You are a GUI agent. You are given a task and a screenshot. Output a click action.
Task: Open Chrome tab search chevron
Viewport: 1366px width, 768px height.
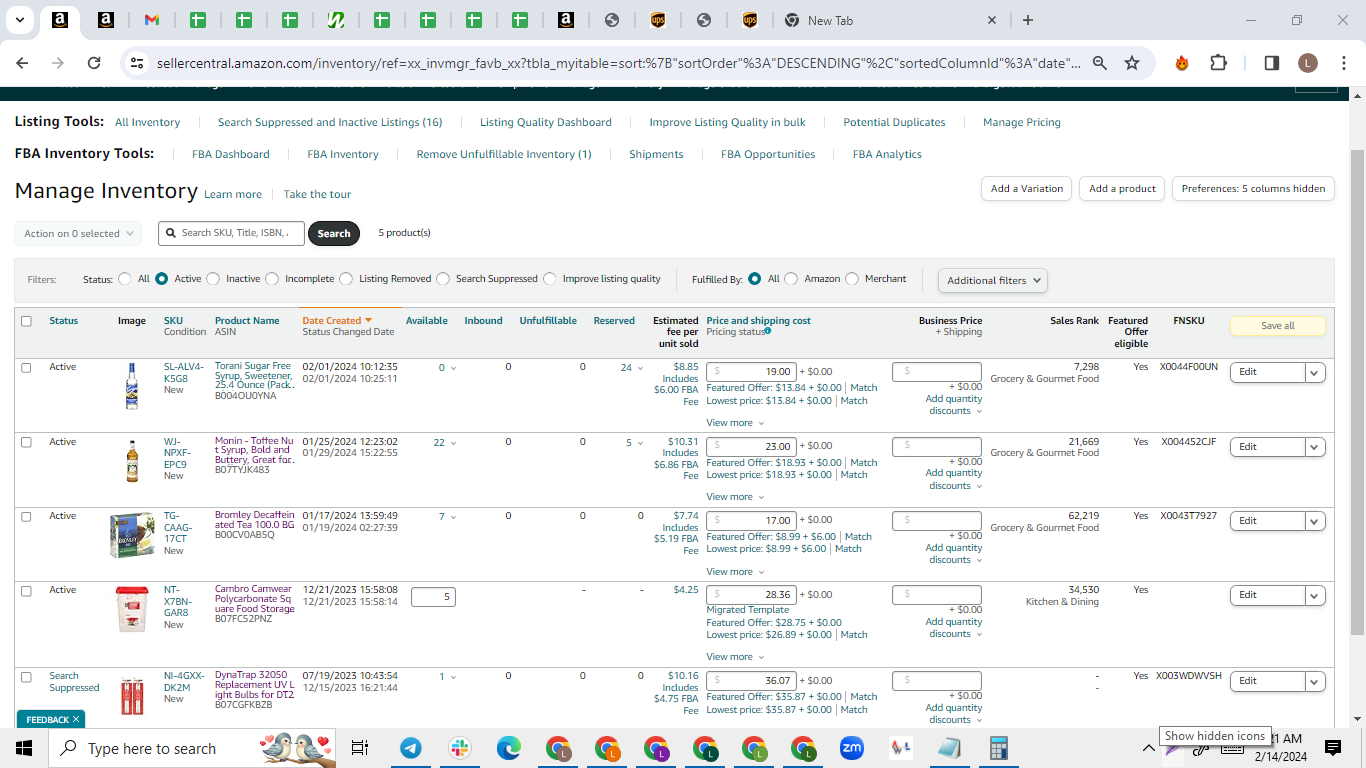(19, 20)
